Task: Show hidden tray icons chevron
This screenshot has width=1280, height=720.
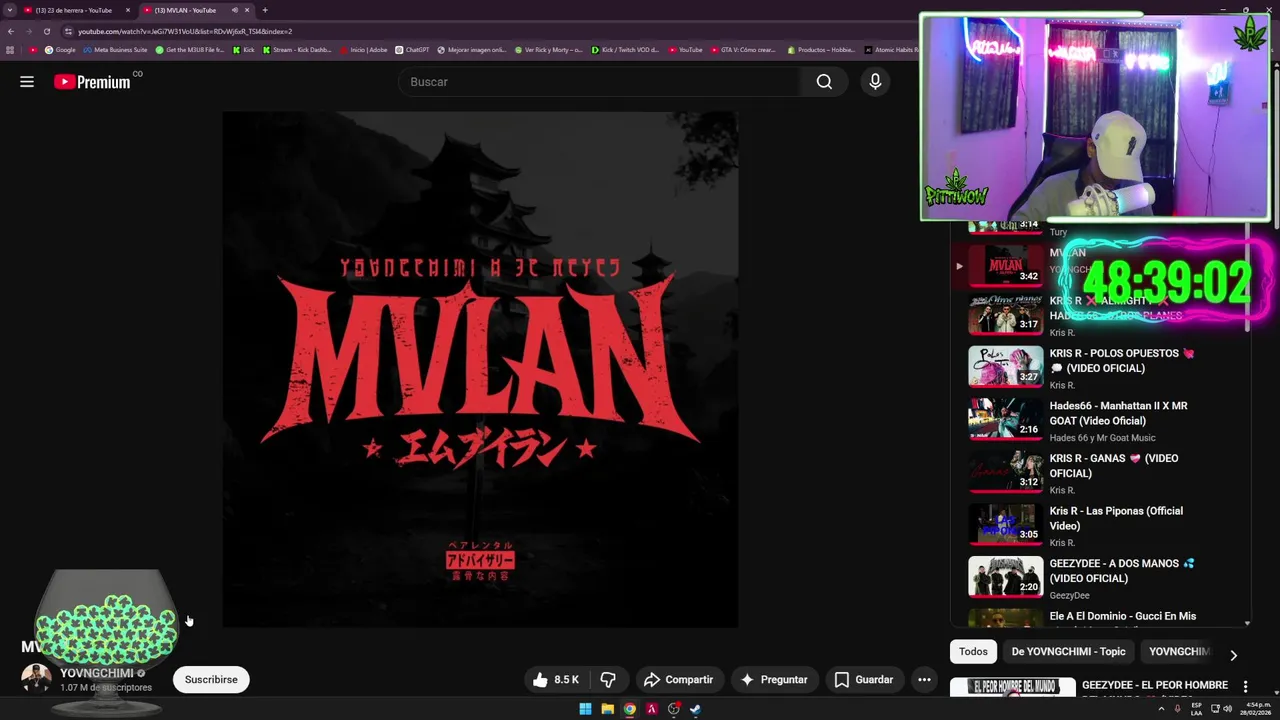Action: coord(1161,709)
